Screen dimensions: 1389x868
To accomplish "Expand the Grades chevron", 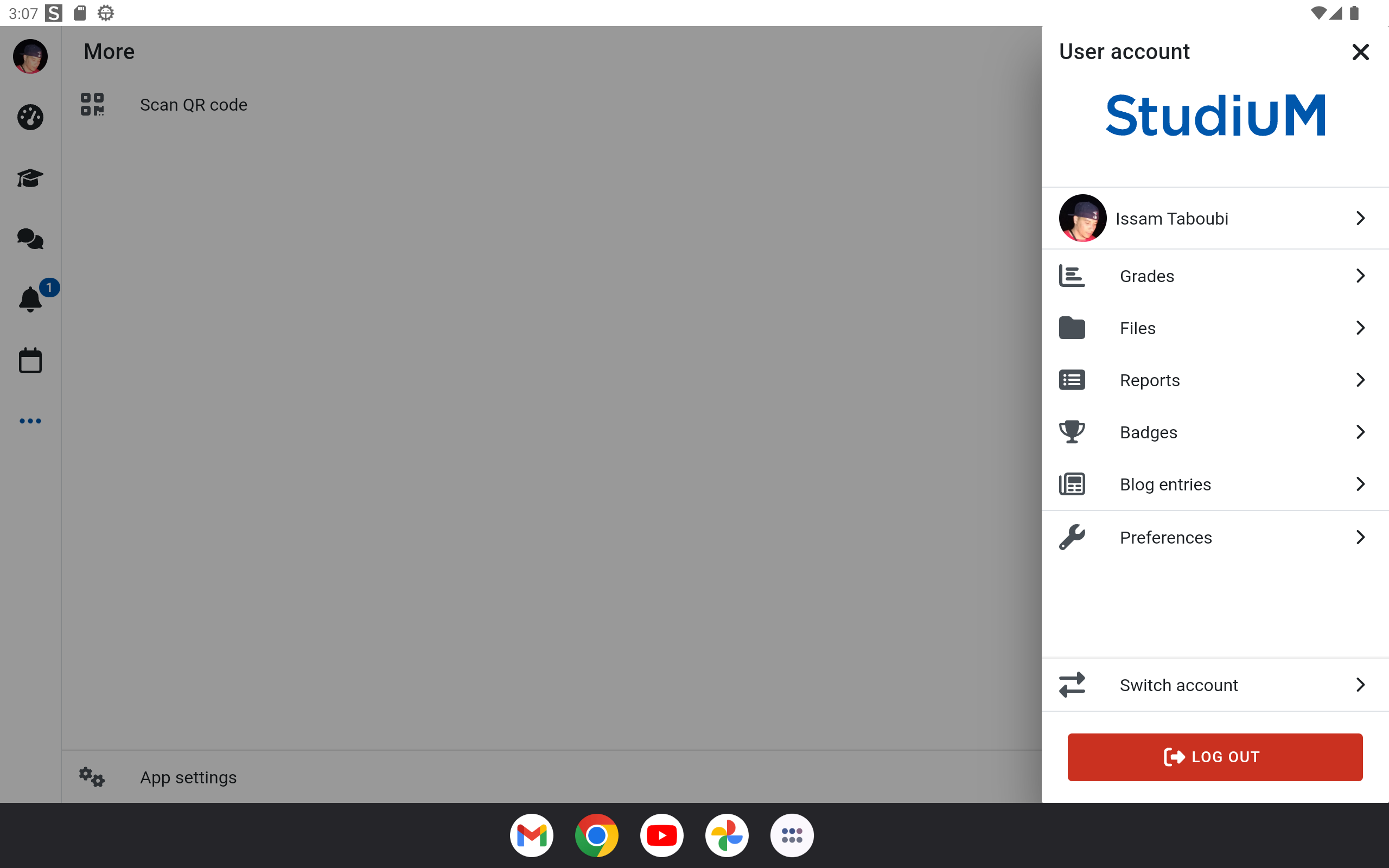I will [1360, 276].
